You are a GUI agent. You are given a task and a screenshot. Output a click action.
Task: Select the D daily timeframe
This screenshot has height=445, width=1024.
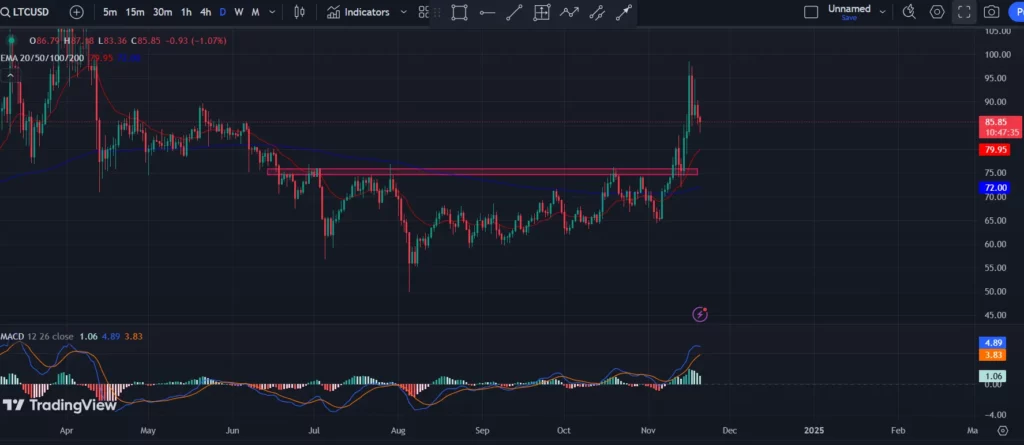223,12
